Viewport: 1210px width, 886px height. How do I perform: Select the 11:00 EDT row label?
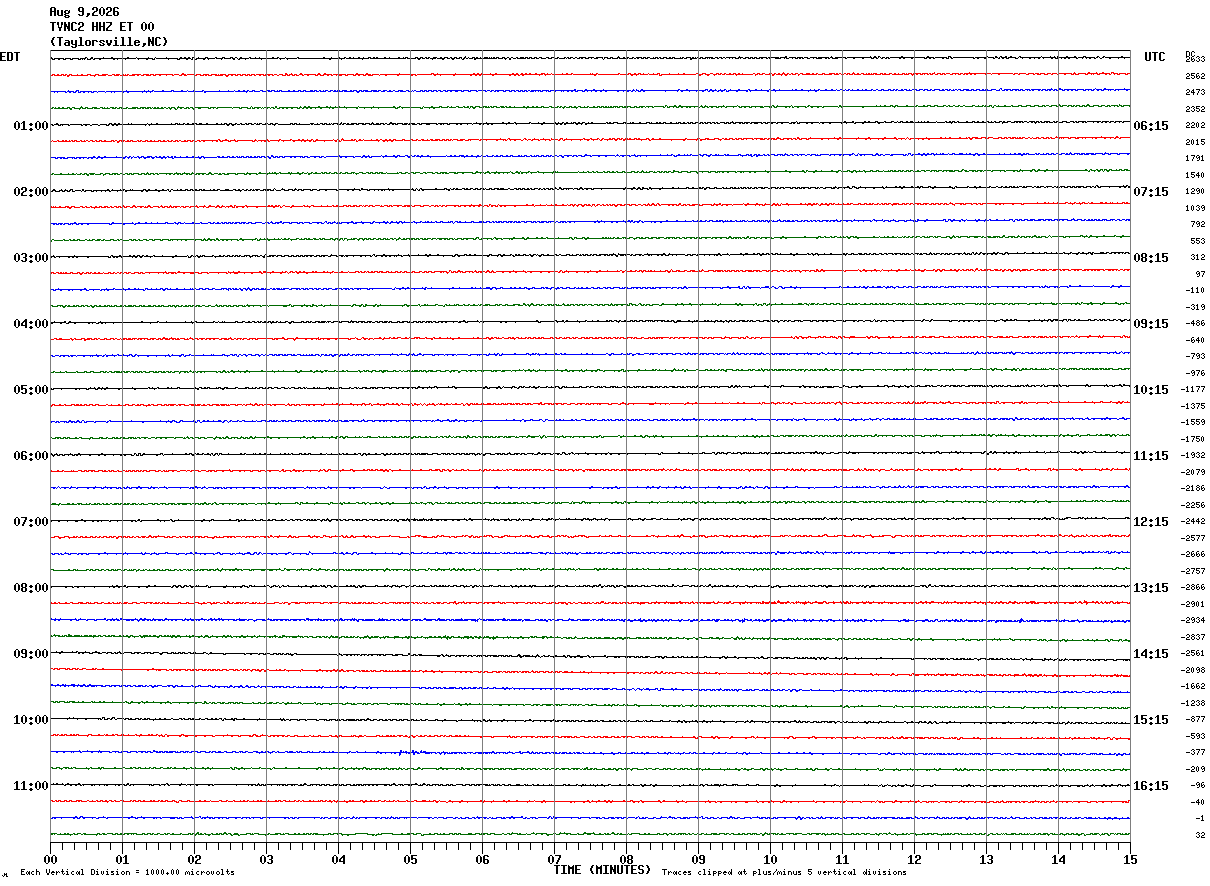[31, 786]
